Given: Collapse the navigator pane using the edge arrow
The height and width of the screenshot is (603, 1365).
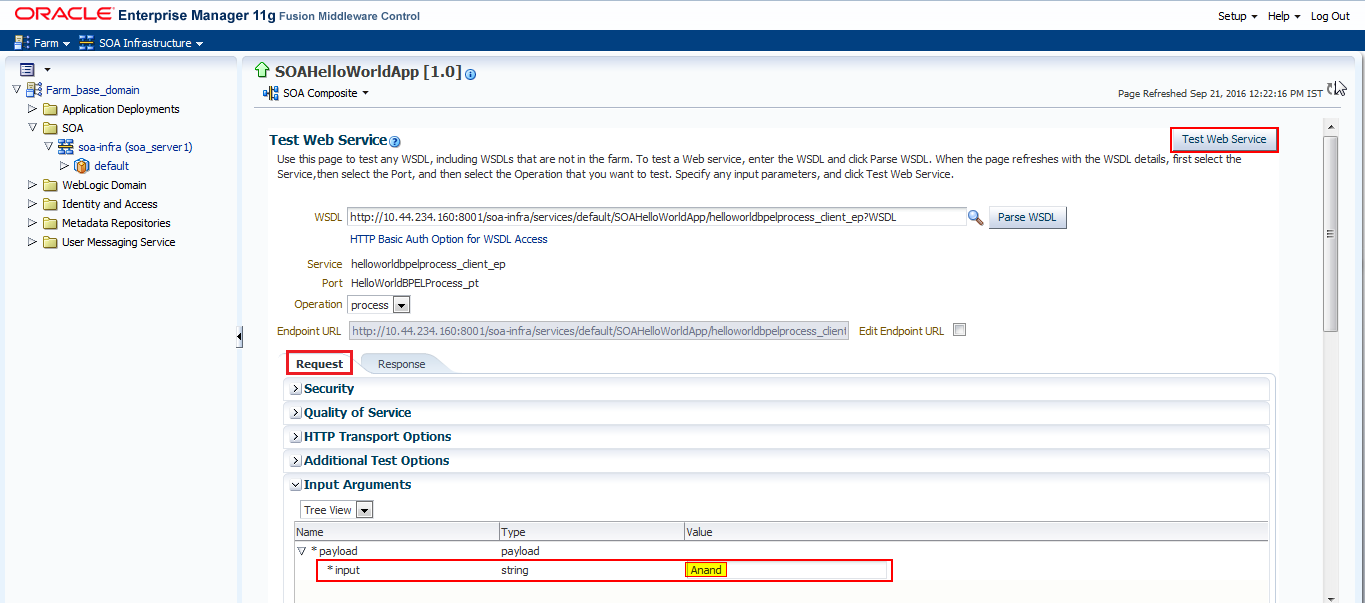Looking at the screenshot, I should (x=240, y=337).
